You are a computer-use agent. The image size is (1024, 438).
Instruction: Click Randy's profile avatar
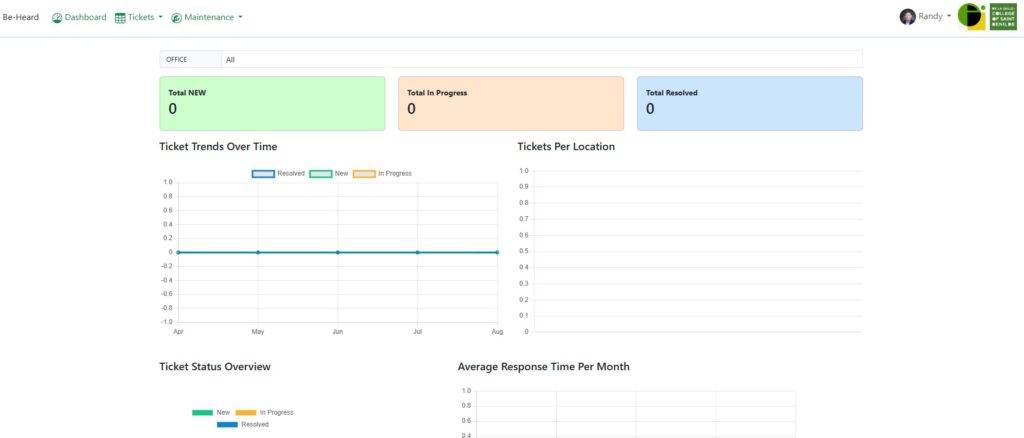[x=907, y=17]
